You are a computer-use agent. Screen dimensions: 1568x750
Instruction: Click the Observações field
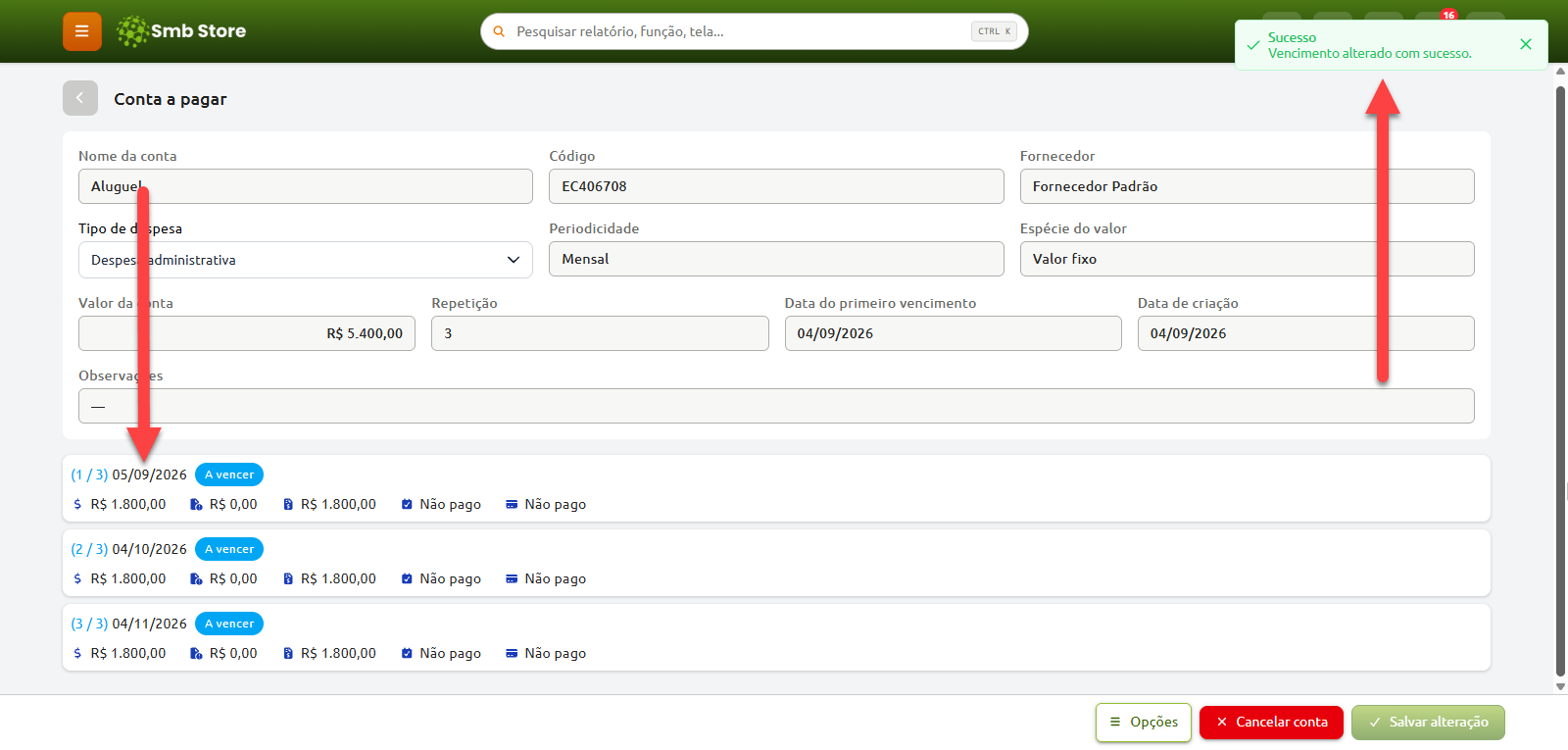[x=776, y=406]
